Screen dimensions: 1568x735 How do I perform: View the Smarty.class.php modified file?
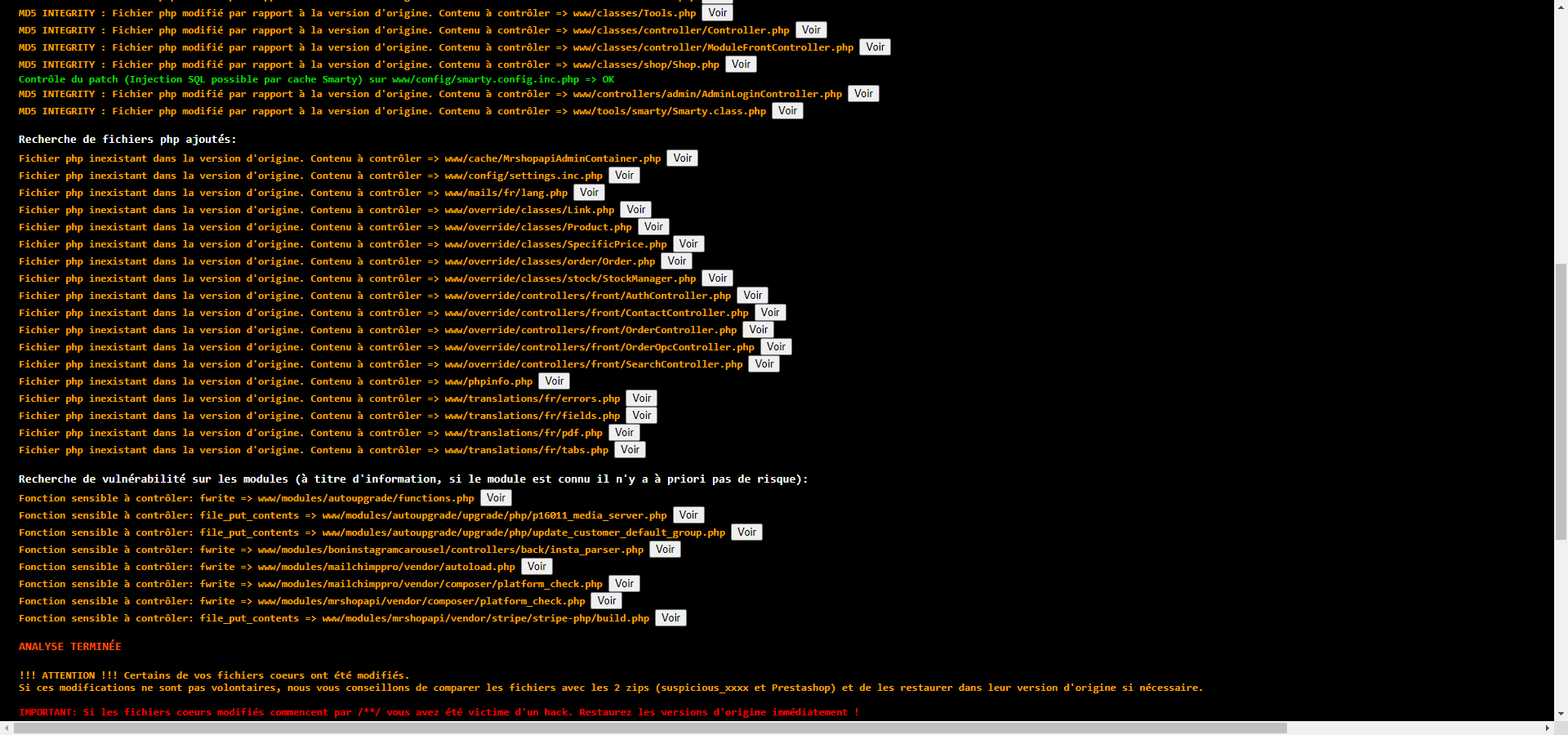coord(787,110)
